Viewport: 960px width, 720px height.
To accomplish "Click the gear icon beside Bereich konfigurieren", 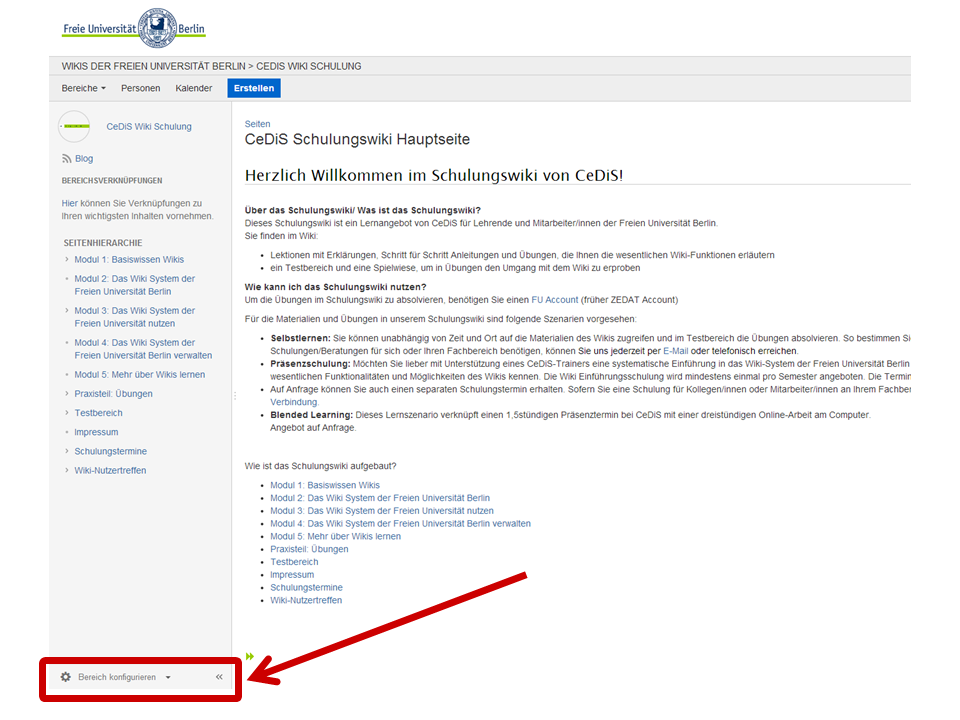I will pos(66,677).
